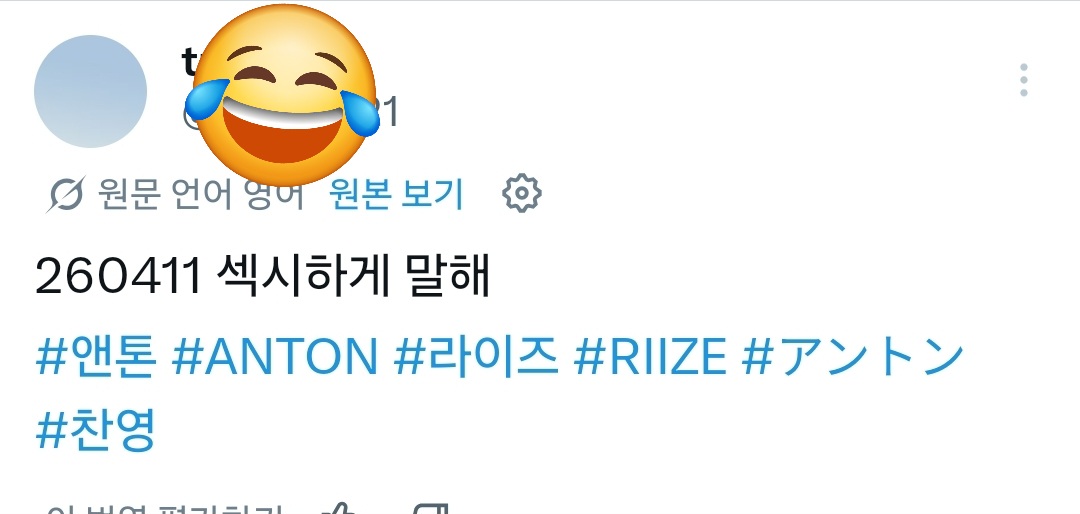The width and height of the screenshot is (1080, 514).
Task: Open the three-dot more options menu
Action: (1024, 80)
